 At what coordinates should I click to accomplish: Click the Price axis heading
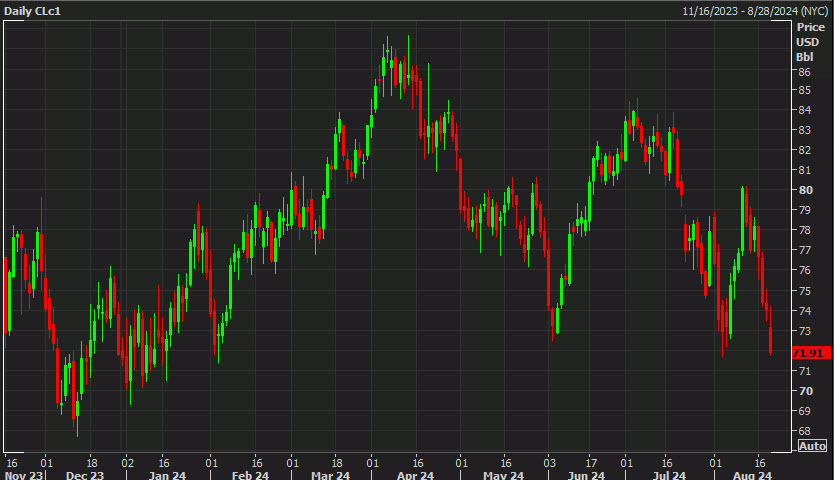point(810,28)
